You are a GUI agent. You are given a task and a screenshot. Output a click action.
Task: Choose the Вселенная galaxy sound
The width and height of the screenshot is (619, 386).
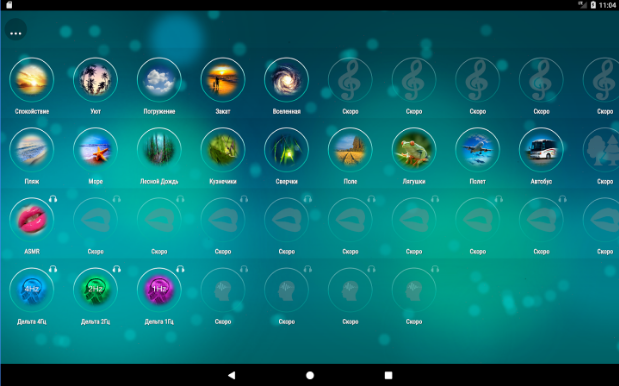pyautogui.click(x=287, y=80)
